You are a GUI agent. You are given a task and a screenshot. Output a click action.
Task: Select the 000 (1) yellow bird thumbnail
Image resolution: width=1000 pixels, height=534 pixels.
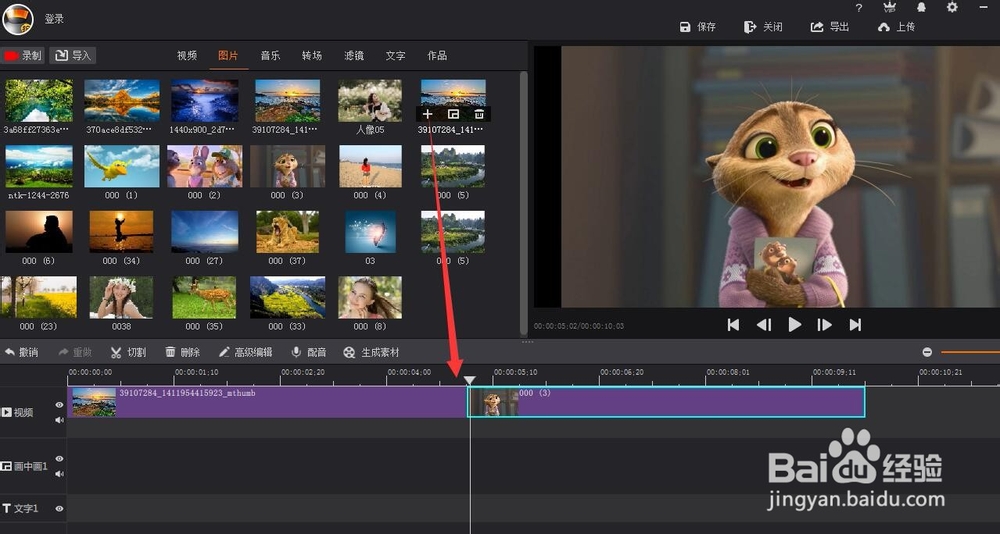(x=122, y=166)
